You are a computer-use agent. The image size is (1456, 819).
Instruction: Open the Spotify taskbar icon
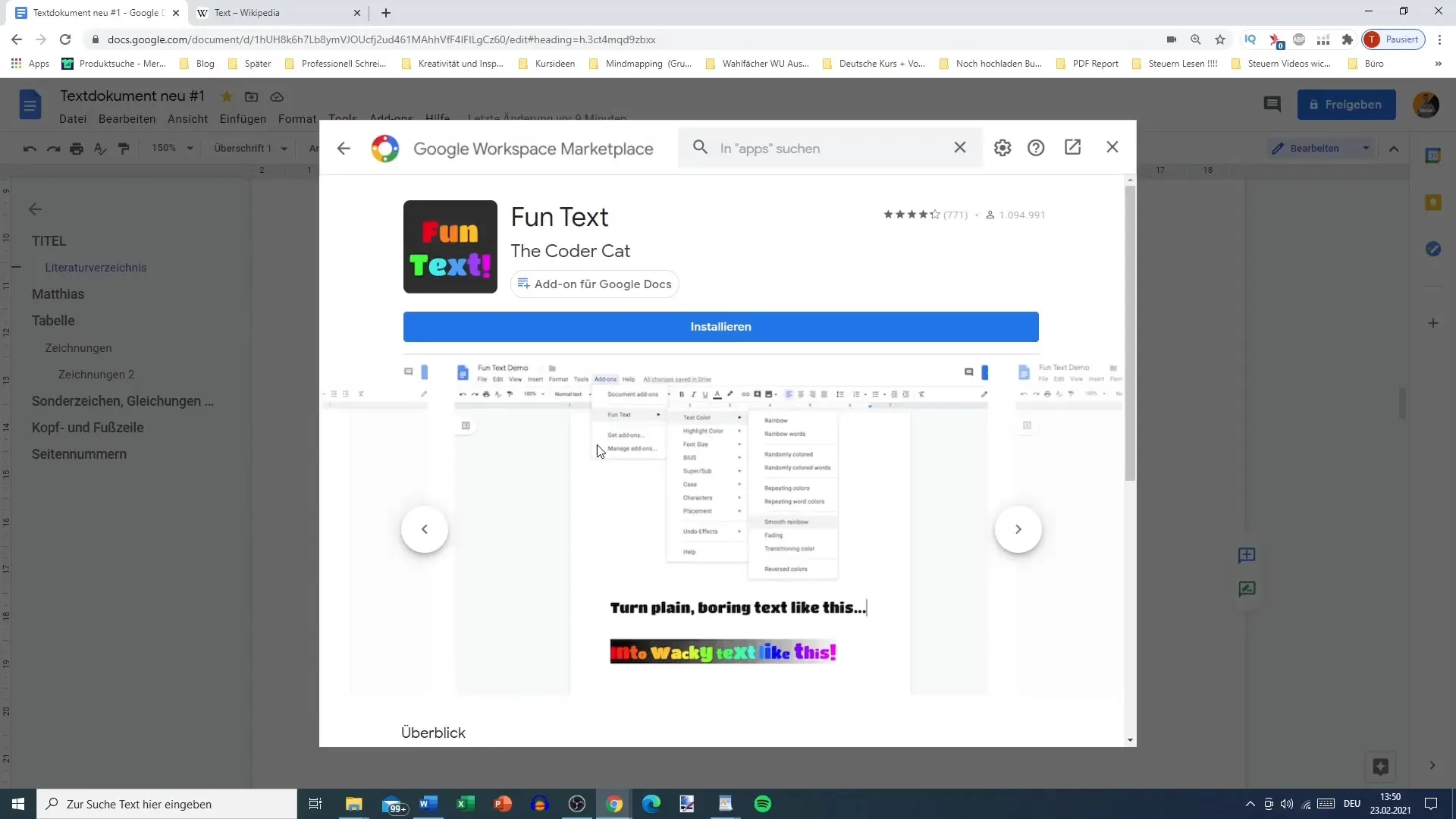tap(763, 804)
